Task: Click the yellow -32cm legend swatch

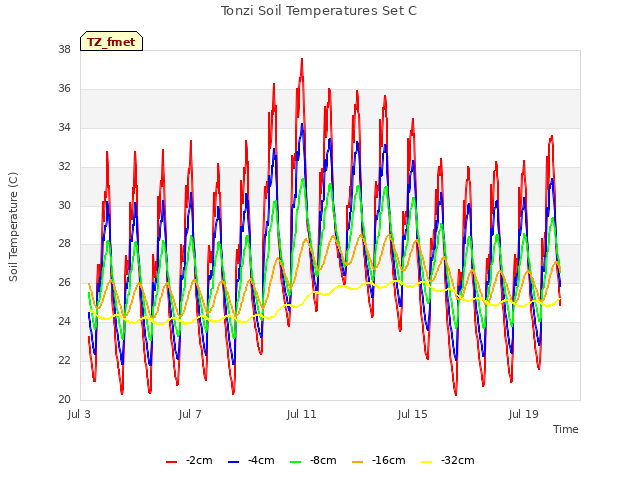Action: click(426, 462)
